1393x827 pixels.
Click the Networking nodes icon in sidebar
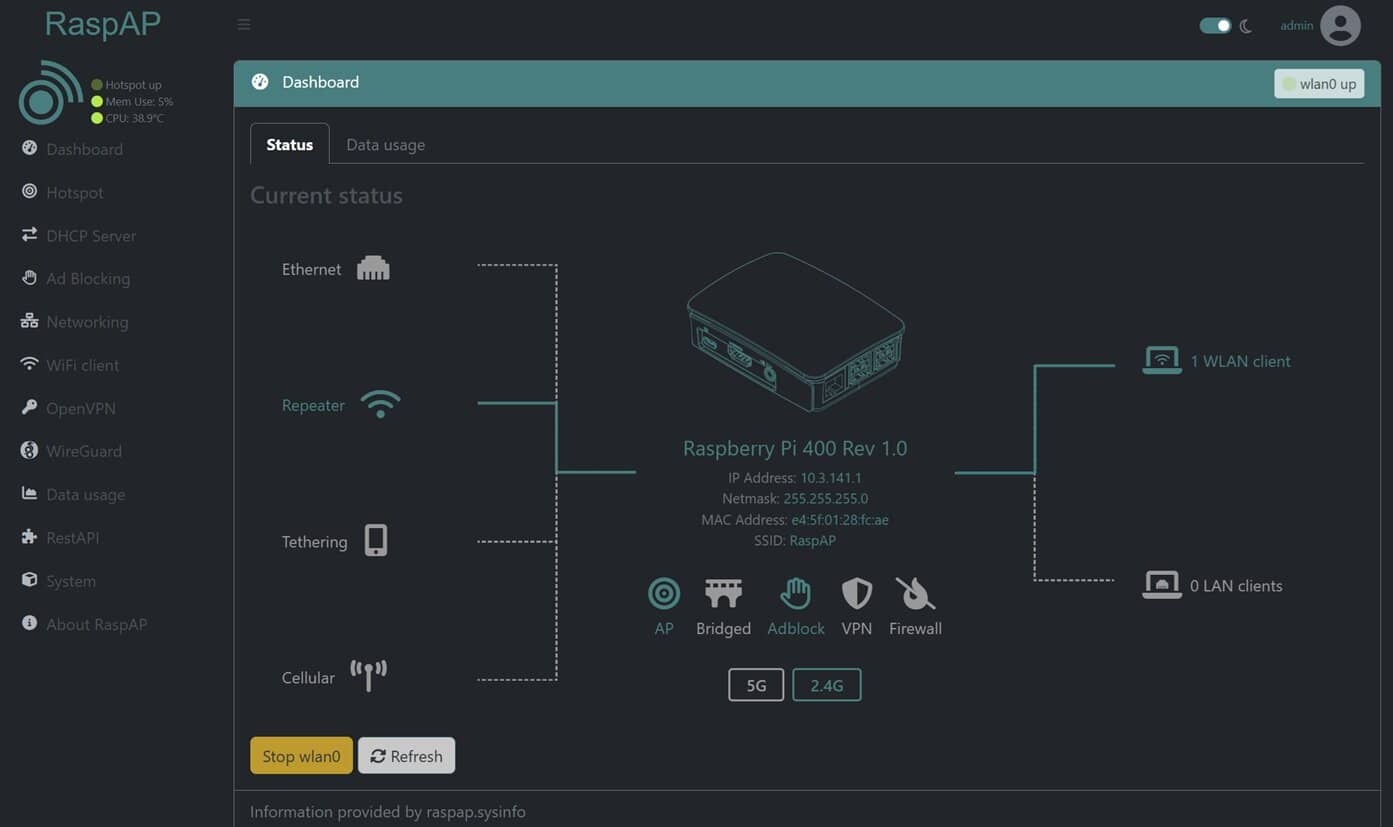pos(29,321)
